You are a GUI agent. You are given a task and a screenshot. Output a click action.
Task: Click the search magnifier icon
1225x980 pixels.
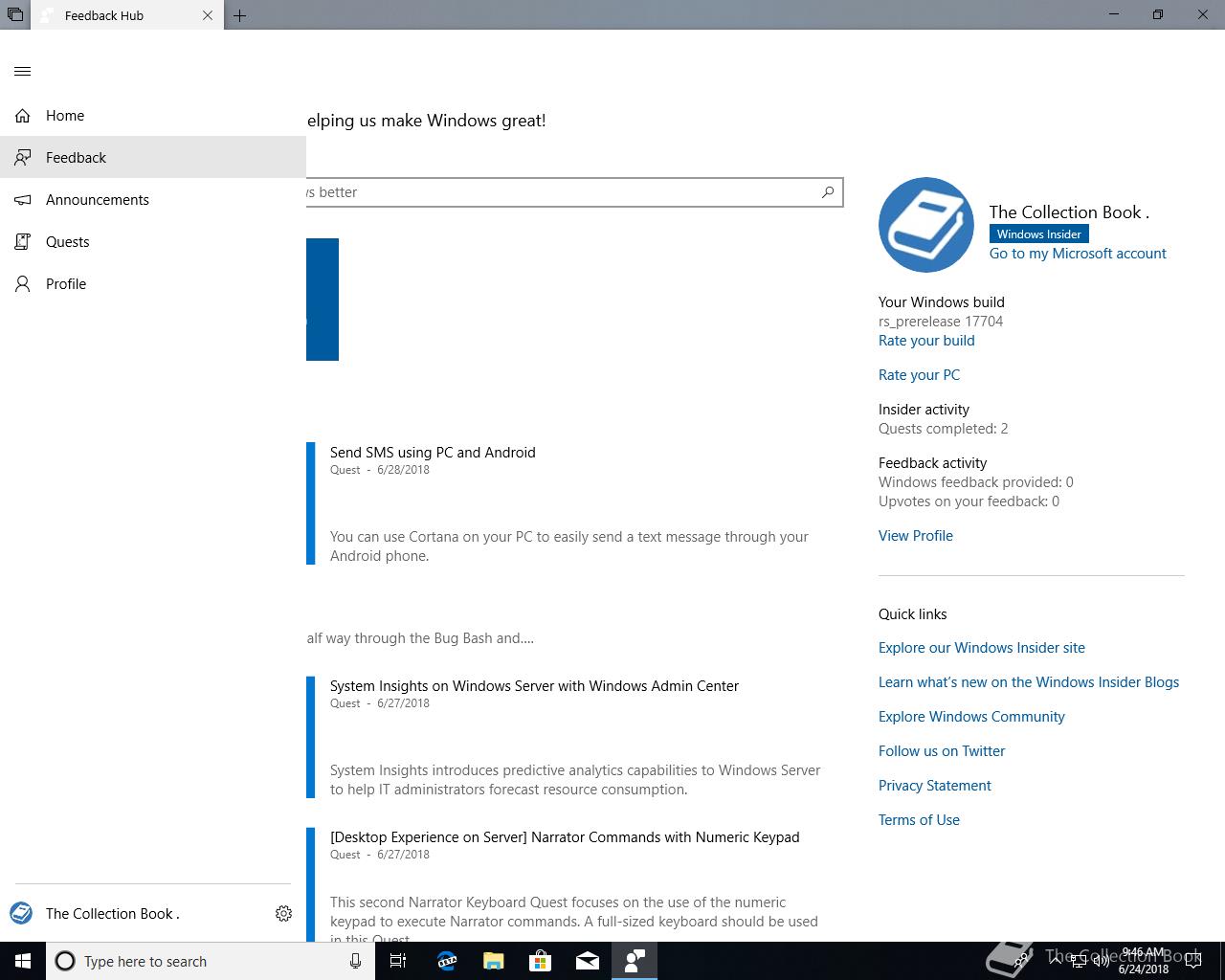pos(828,192)
